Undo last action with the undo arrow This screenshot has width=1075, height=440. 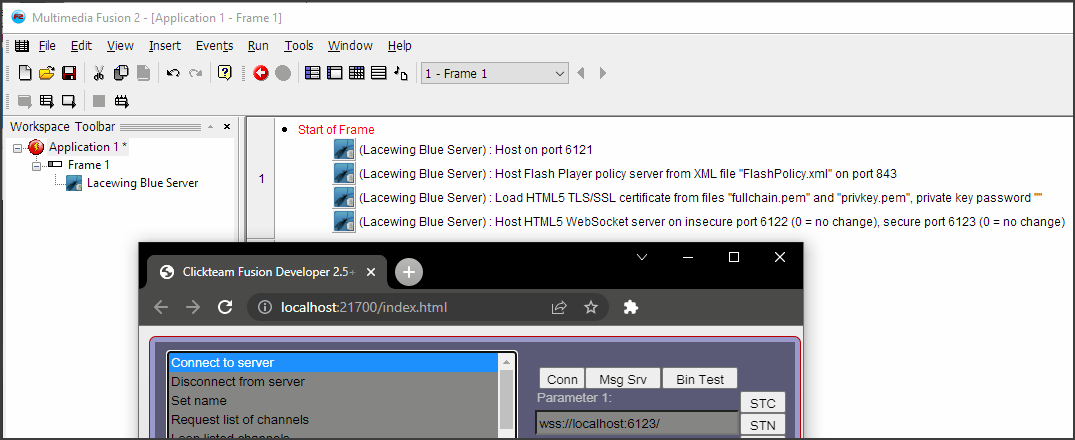(x=173, y=73)
